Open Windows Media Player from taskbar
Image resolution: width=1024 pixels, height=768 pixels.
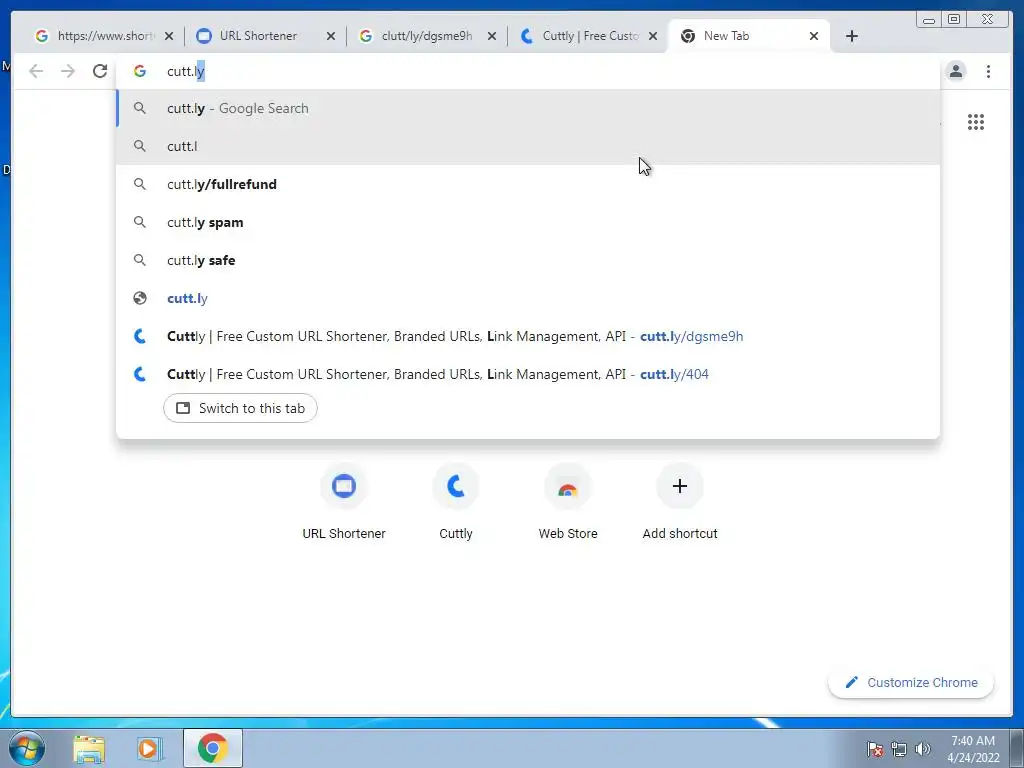tap(149, 749)
